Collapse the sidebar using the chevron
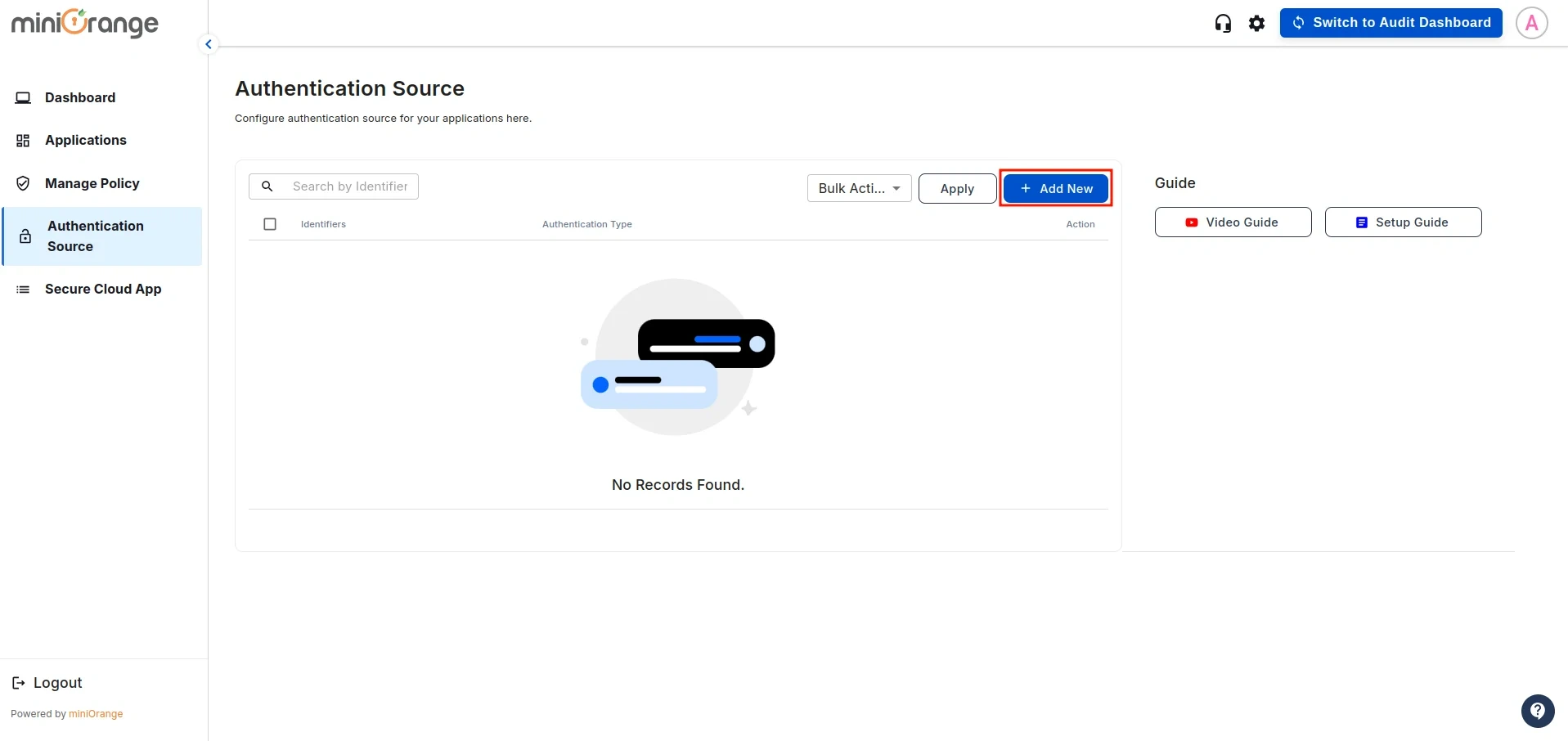This screenshot has height=741, width=1568. 209,43
